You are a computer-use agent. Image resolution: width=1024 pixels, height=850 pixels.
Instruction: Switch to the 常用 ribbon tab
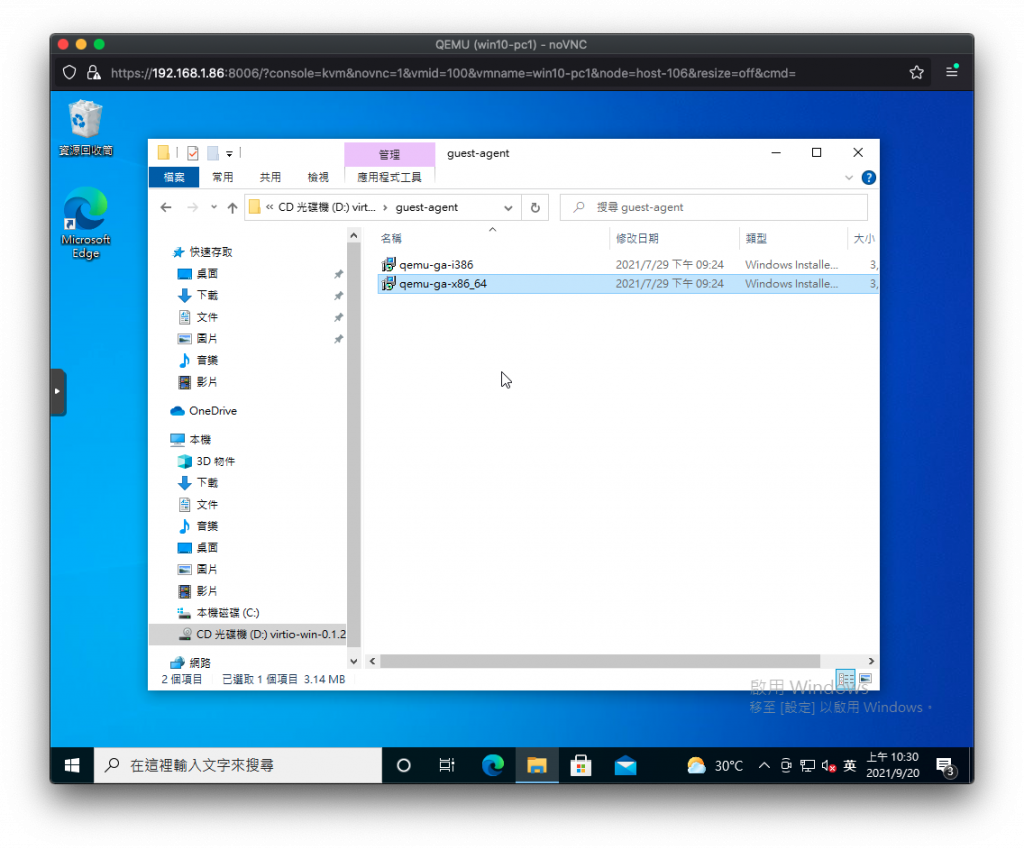pos(222,177)
